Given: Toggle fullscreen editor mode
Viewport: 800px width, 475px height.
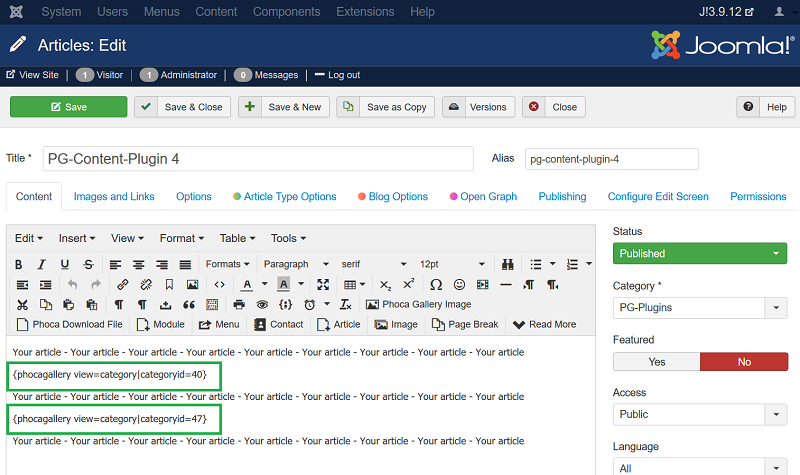Looking at the screenshot, I should [x=323, y=285].
